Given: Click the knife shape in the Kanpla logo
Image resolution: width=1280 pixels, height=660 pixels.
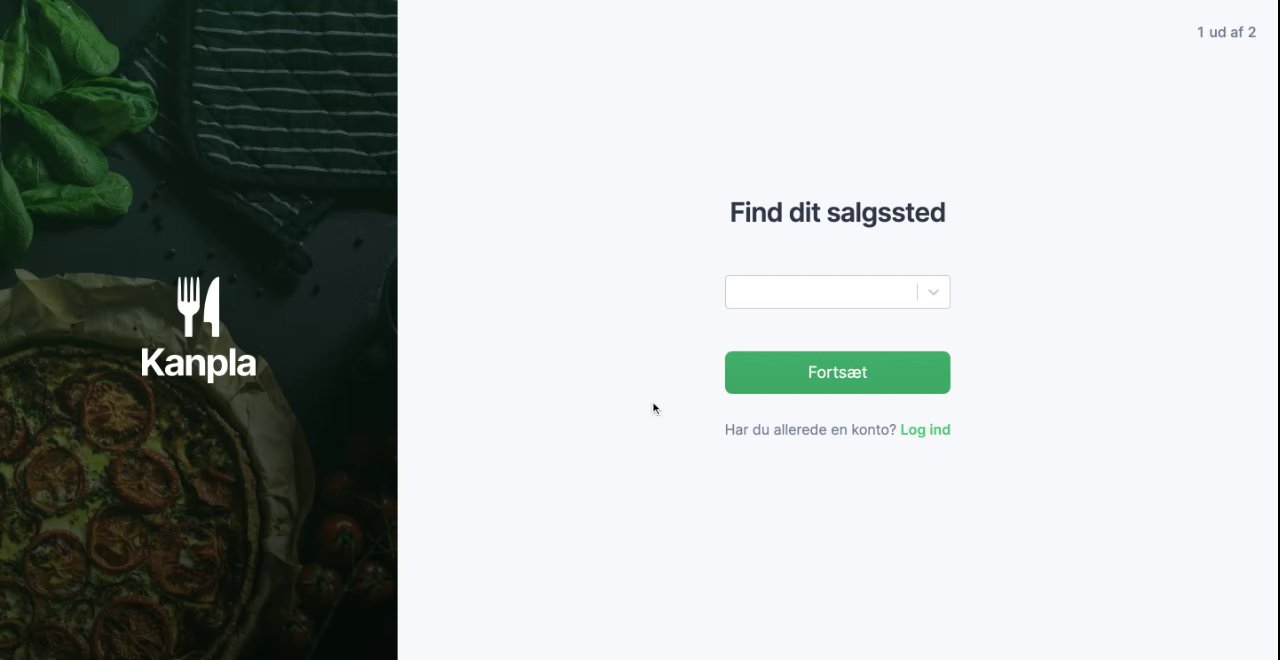Looking at the screenshot, I should 211,307.
